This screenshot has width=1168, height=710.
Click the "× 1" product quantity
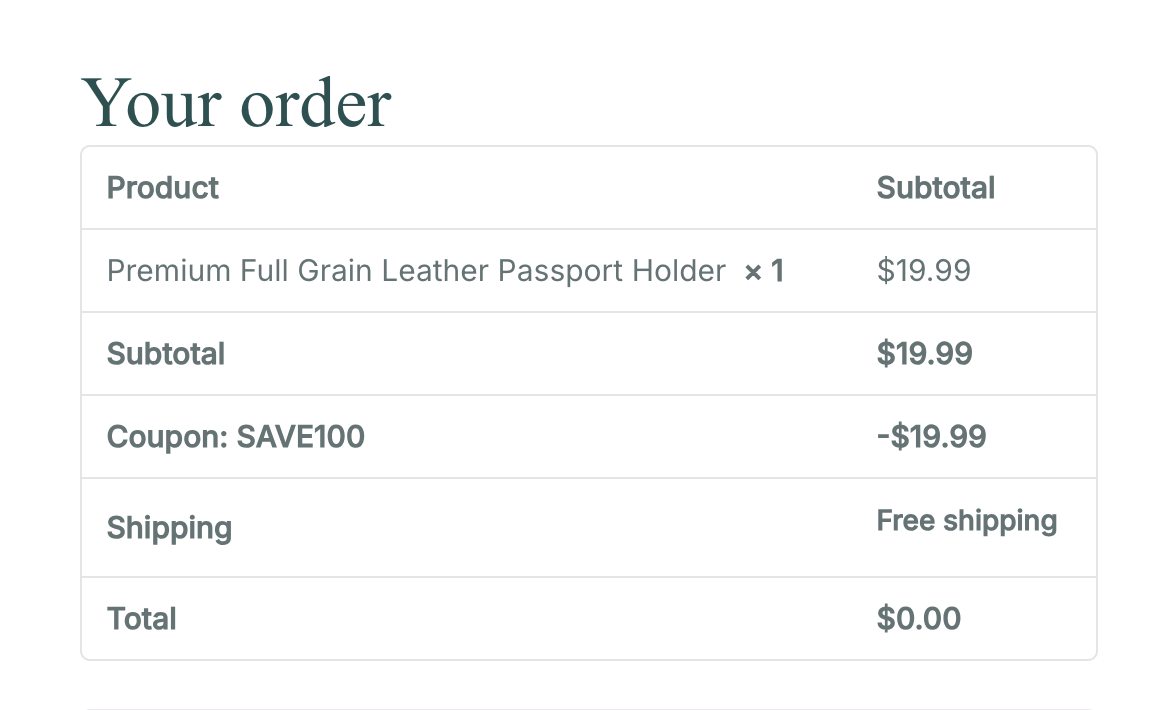(x=764, y=271)
